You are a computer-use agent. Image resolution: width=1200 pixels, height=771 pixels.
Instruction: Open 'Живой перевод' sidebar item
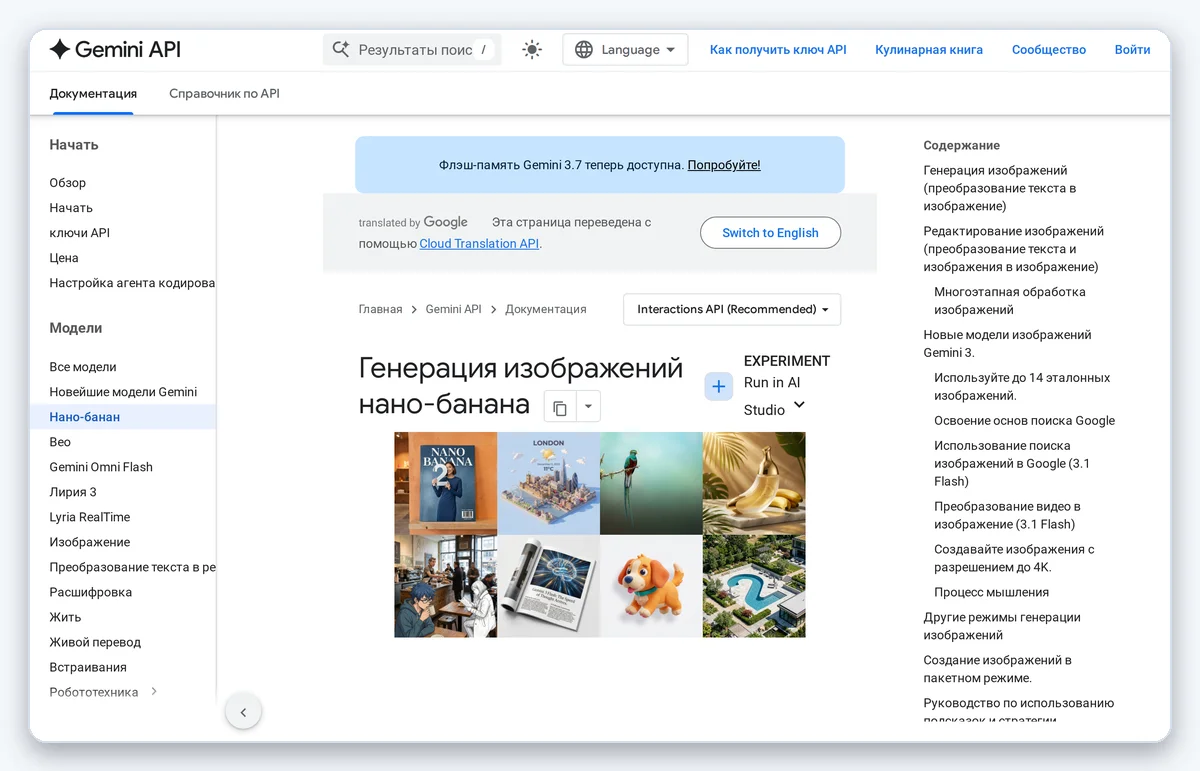tap(95, 642)
